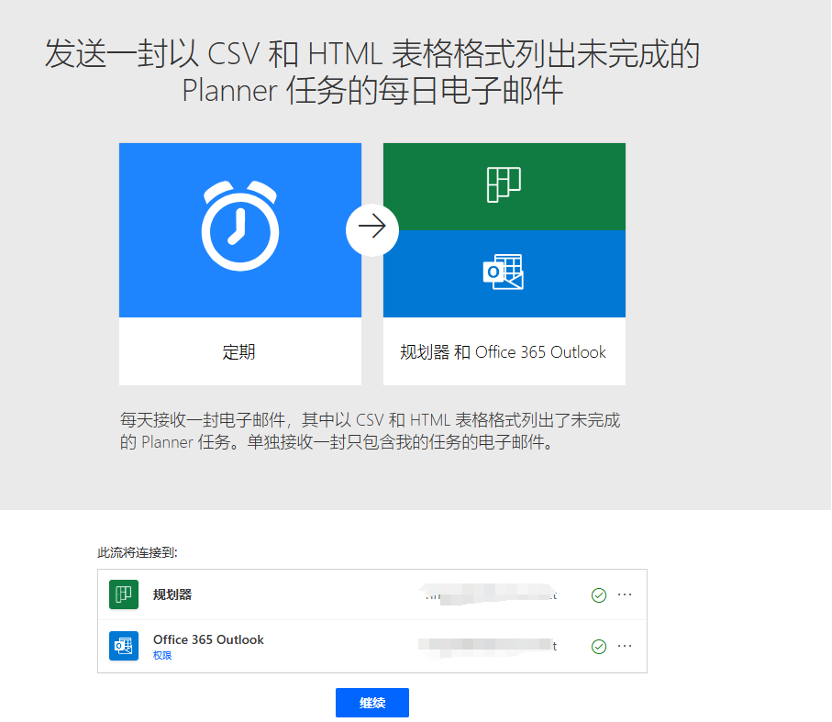Click the arrow circle between tiles
This screenshot has width=832, height=722.
(372, 227)
